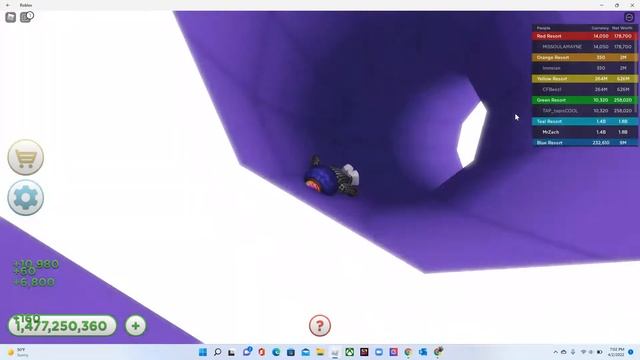640x360 pixels.
Task: Open the Mail app in taskbar
Action: click(306, 352)
